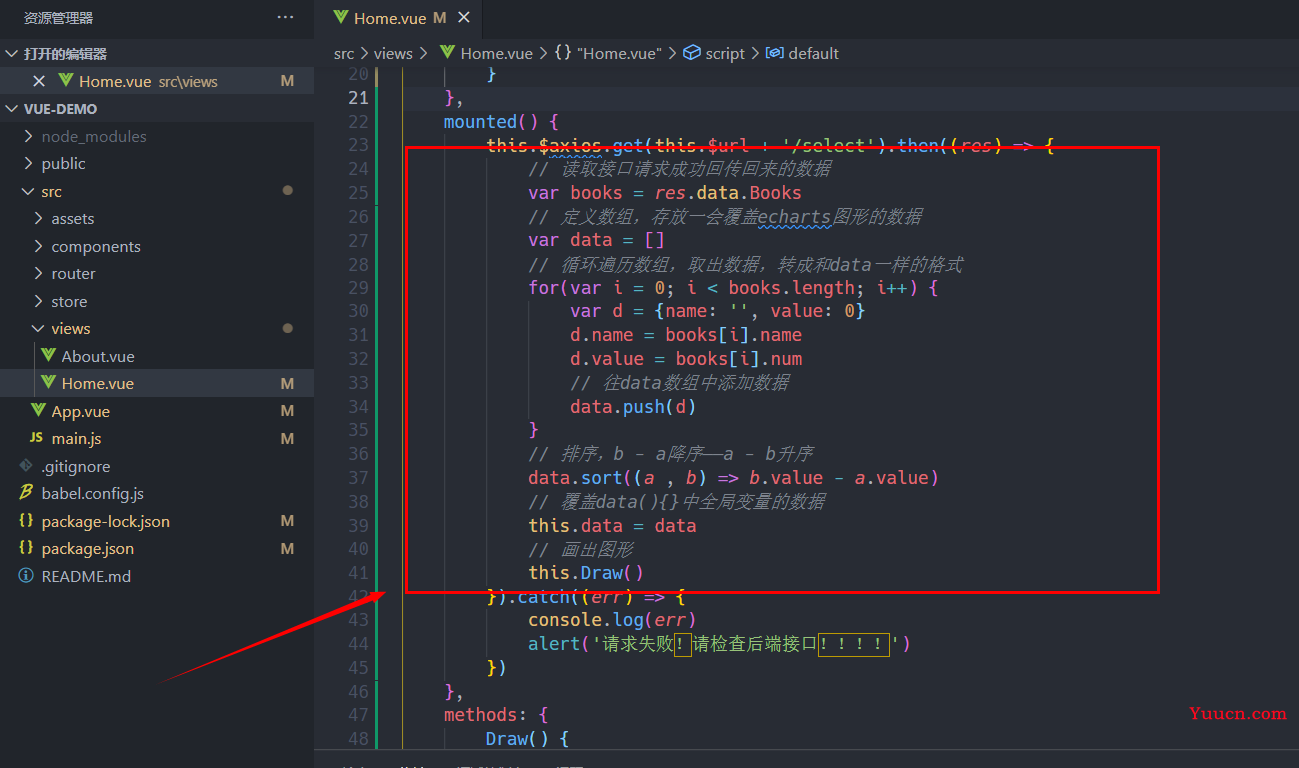Open App.vue in the file tree
The image size is (1299, 768).
pyautogui.click(x=81, y=411)
